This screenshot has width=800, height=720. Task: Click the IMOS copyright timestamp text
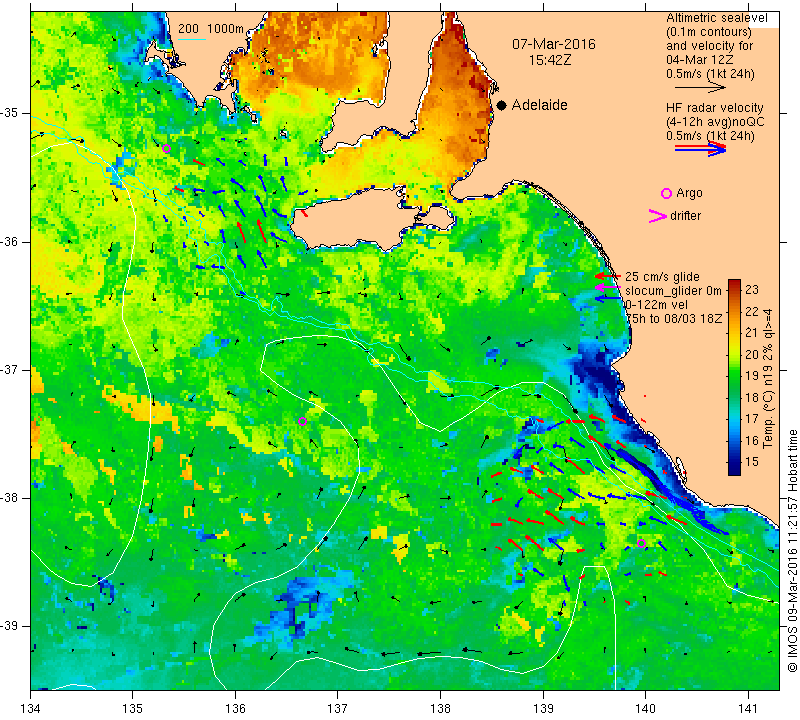[792, 550]
